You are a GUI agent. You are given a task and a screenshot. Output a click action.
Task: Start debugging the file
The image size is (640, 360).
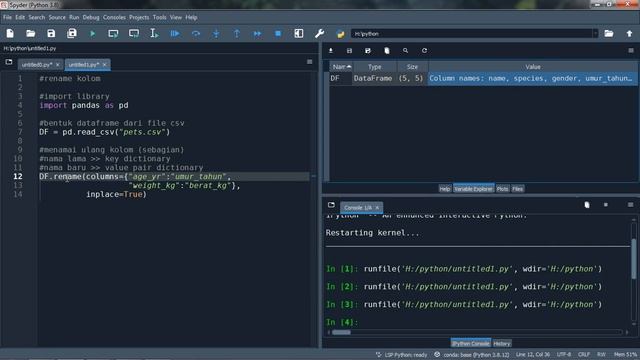(175, 33)
